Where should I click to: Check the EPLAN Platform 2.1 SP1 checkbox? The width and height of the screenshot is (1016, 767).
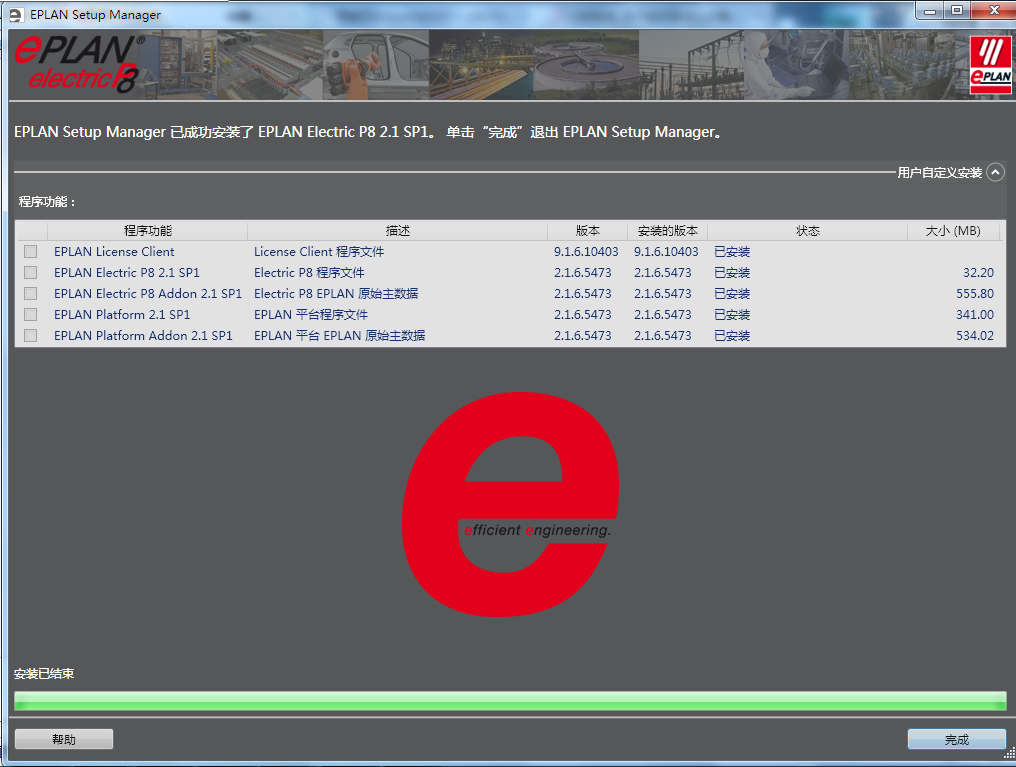pyautogui.click(x=31, y=315)
